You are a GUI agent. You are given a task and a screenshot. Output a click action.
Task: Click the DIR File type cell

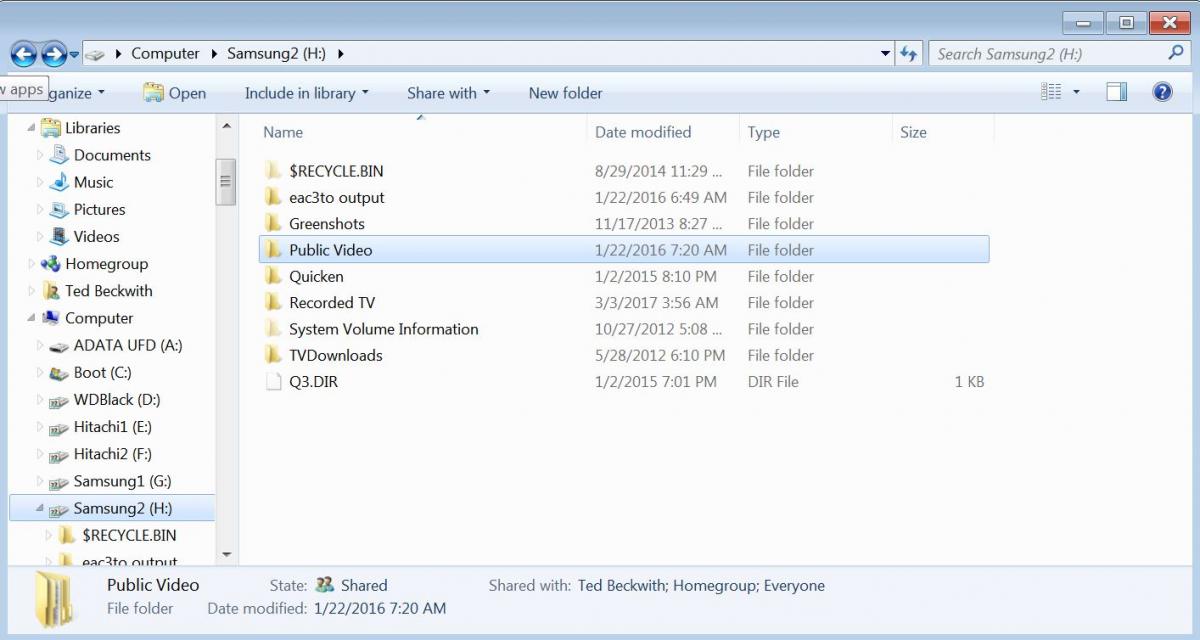point(773,381)
